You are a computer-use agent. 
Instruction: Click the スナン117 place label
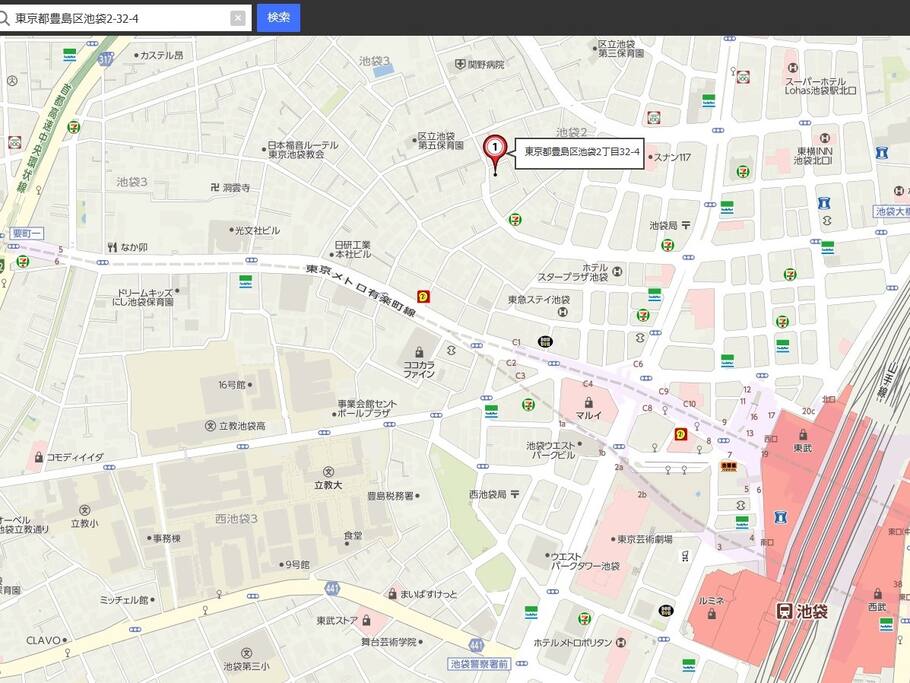coord(672,157)
